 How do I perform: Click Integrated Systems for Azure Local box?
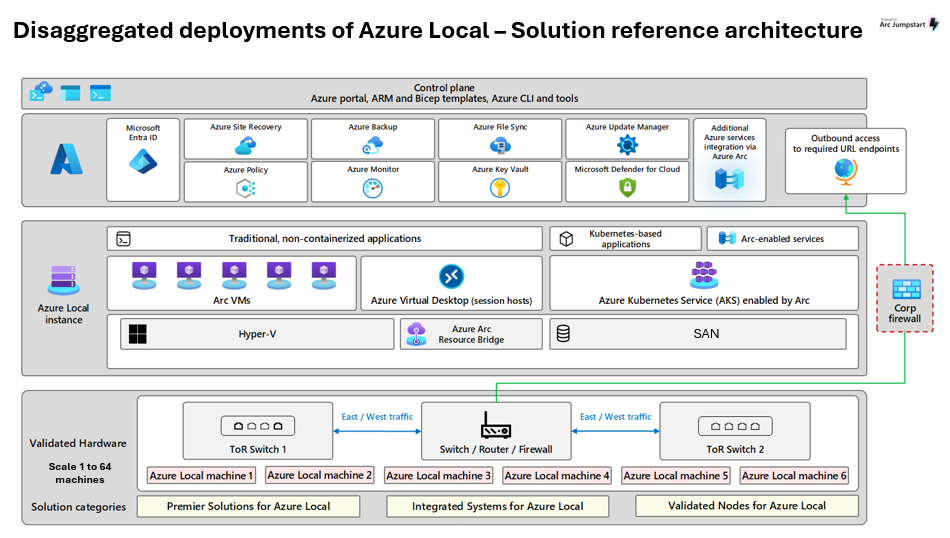coord(497,506)
